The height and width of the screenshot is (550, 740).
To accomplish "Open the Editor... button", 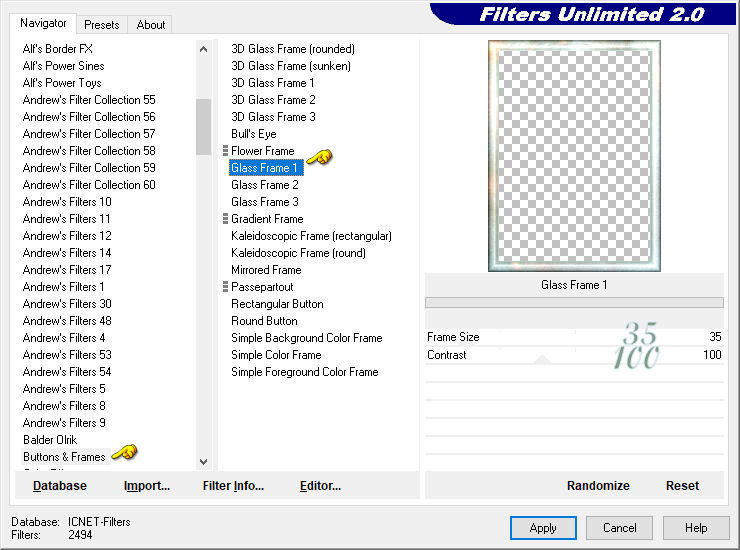I will tap(320, 485).
